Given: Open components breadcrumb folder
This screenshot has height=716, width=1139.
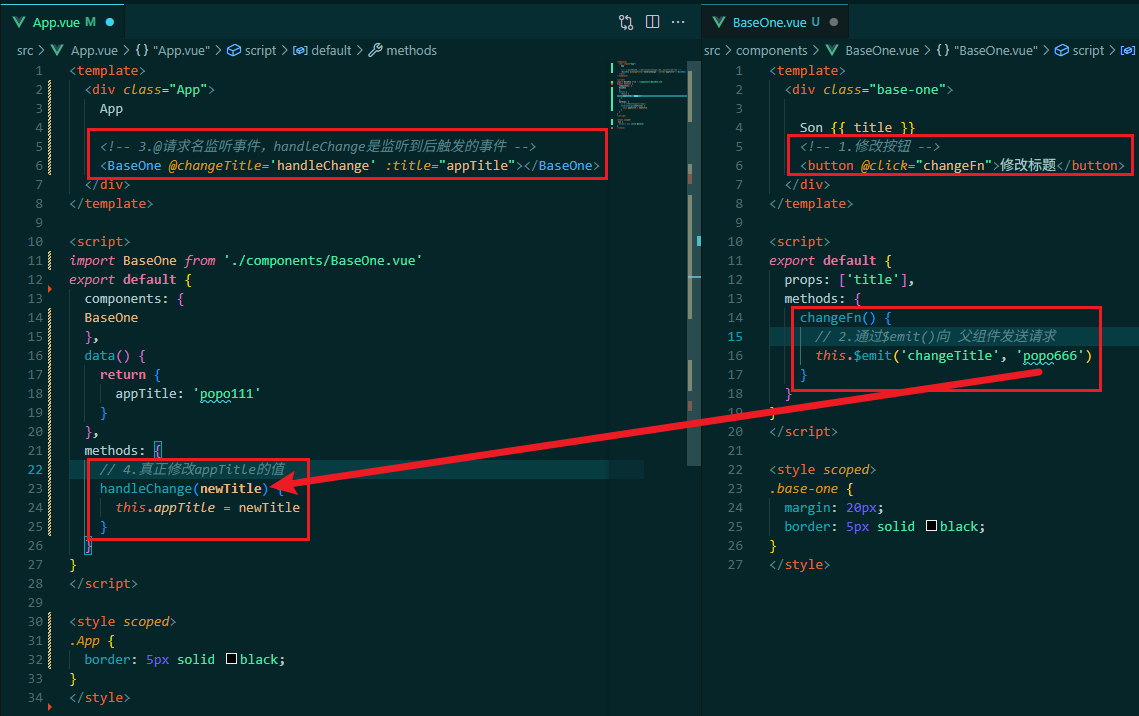Looking at the screenshot, I should (x=771, y=50).
